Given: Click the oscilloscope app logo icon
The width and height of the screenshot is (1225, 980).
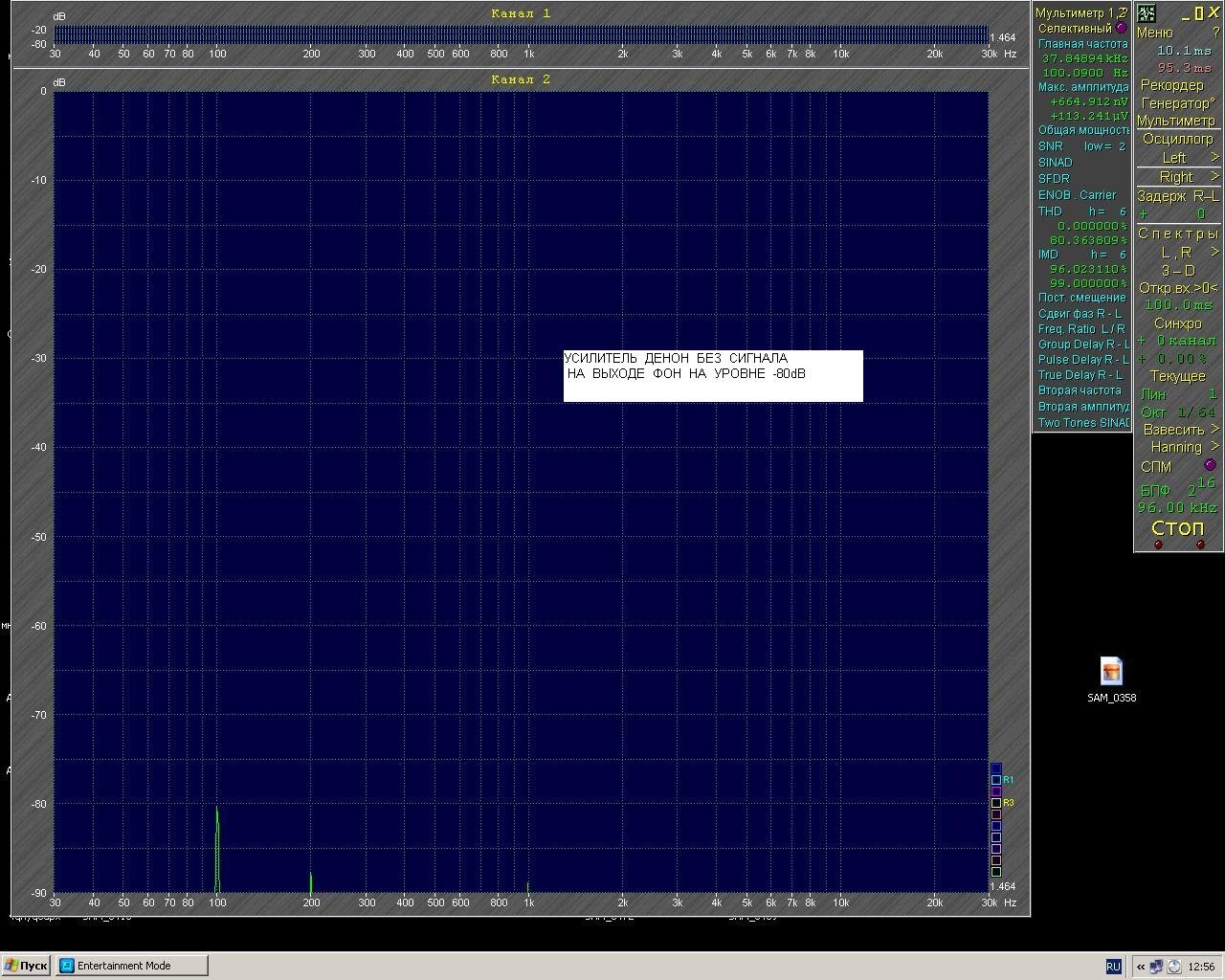Looking at the screenshot, I should pos(1146,13).
